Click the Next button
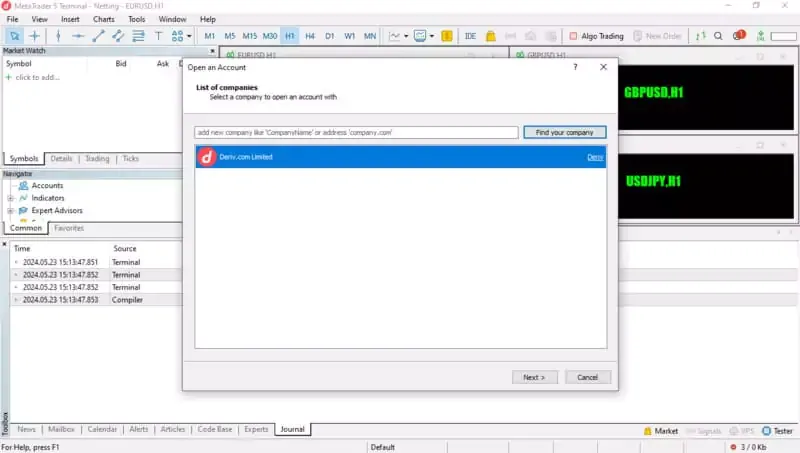Image resolution: width=800 pixels, height=453 pixels. [x=534, y=377]
